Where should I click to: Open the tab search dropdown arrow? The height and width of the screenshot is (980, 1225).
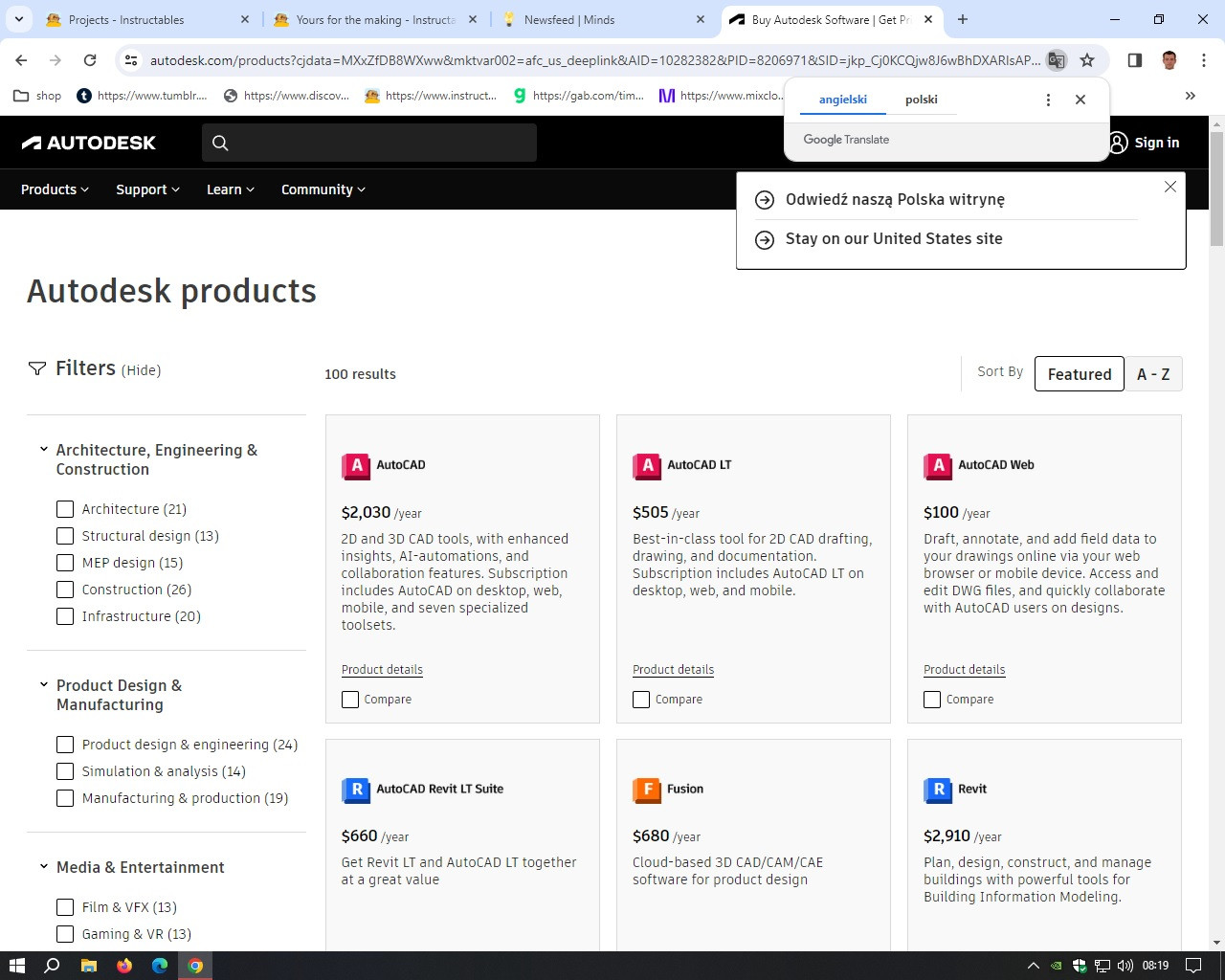click(x=19, y=19)
